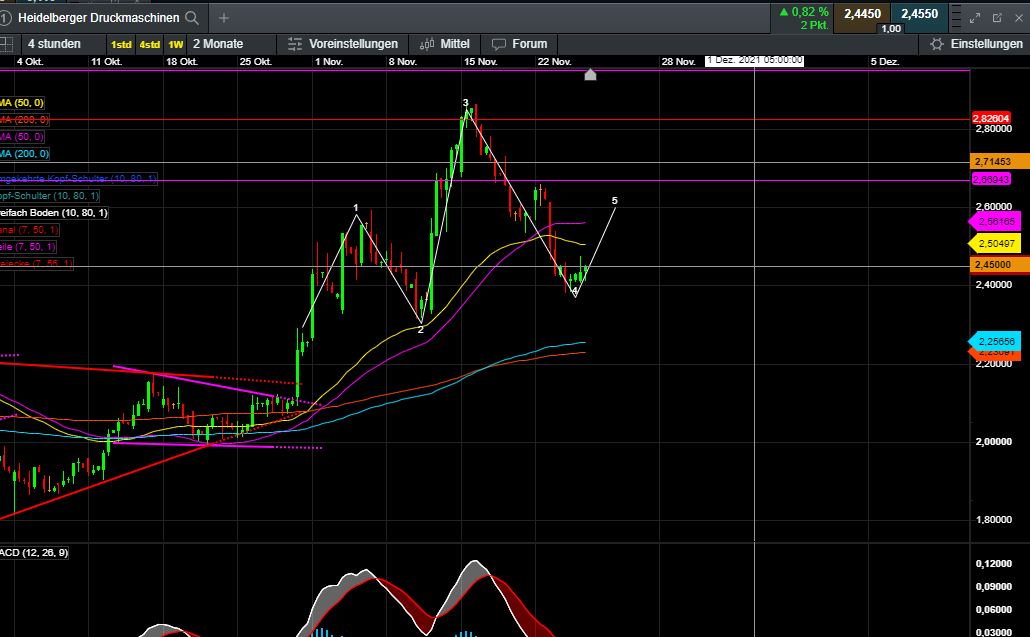The image size is (1030, 637).
Task: Select the Heidelberger Druckmaschinen tab
Action: (x=97, y=18)
